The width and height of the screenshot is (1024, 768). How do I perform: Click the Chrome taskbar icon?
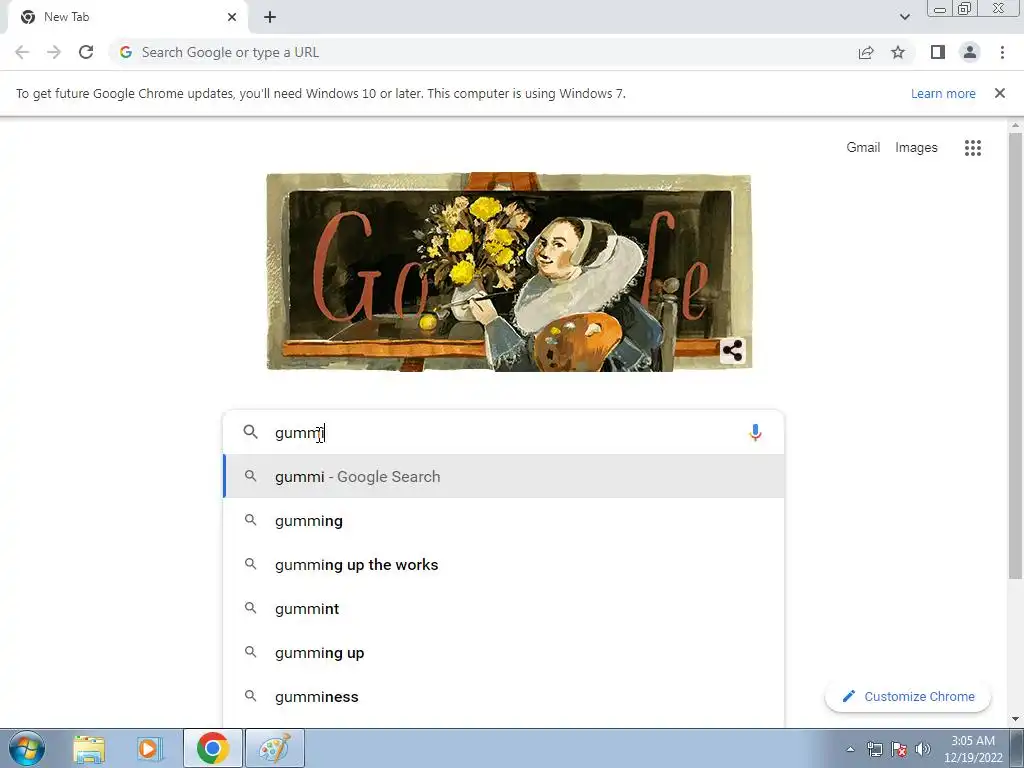(213, 748)
